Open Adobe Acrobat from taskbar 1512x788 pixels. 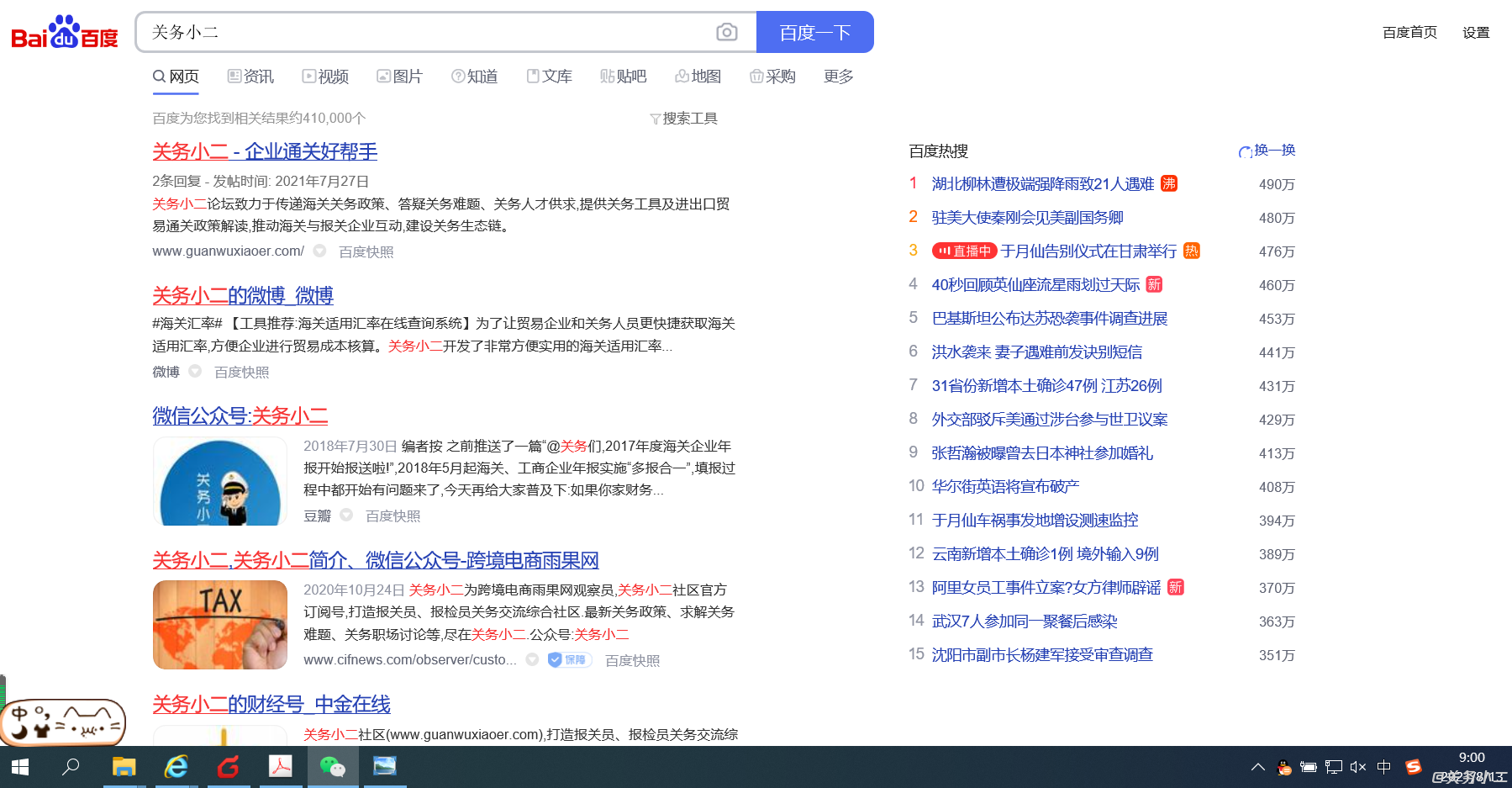(280, 767)
